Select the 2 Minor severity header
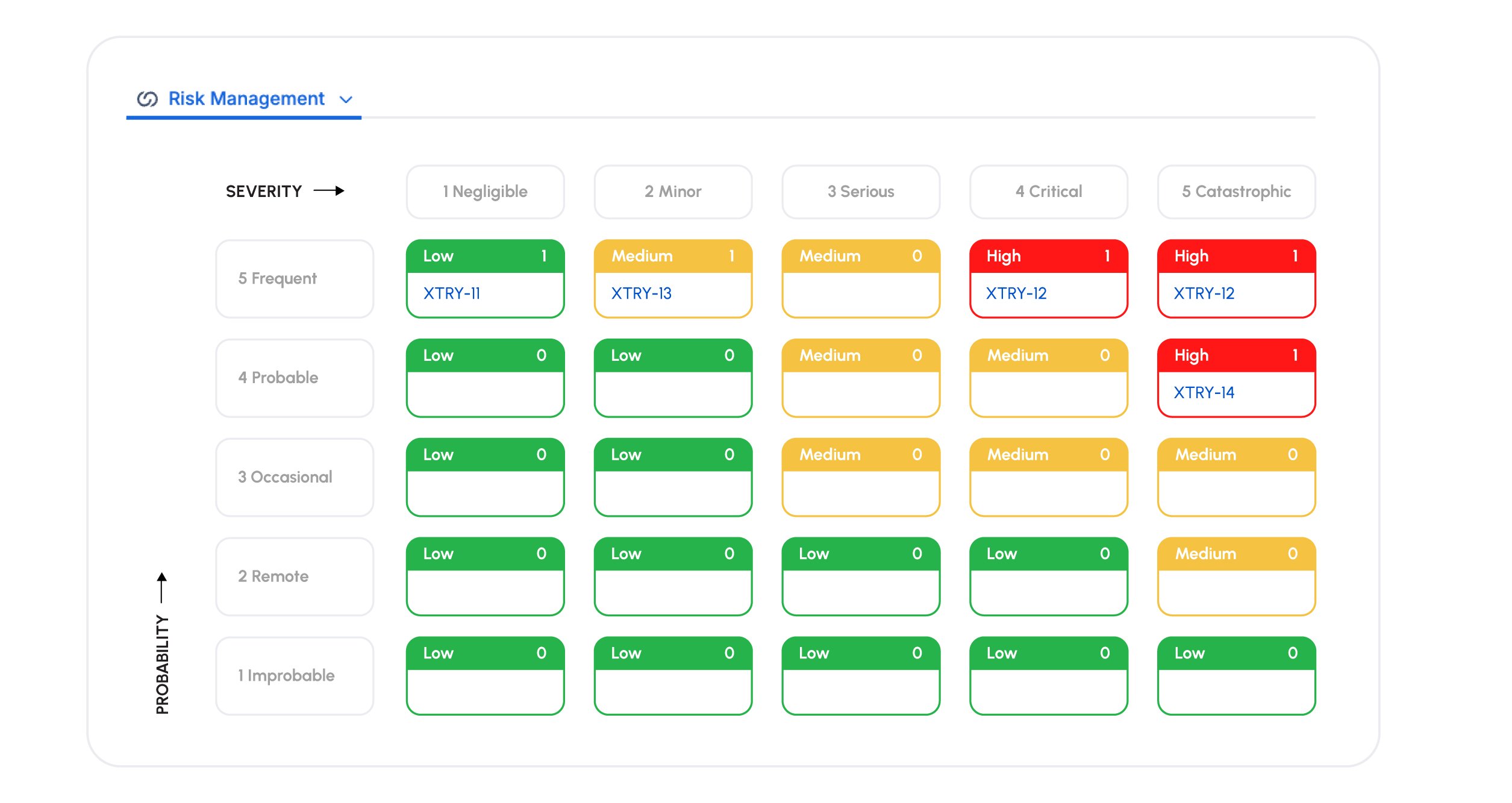The width and height of the screenshot is (1512, 803). click(x=673, y=192)
